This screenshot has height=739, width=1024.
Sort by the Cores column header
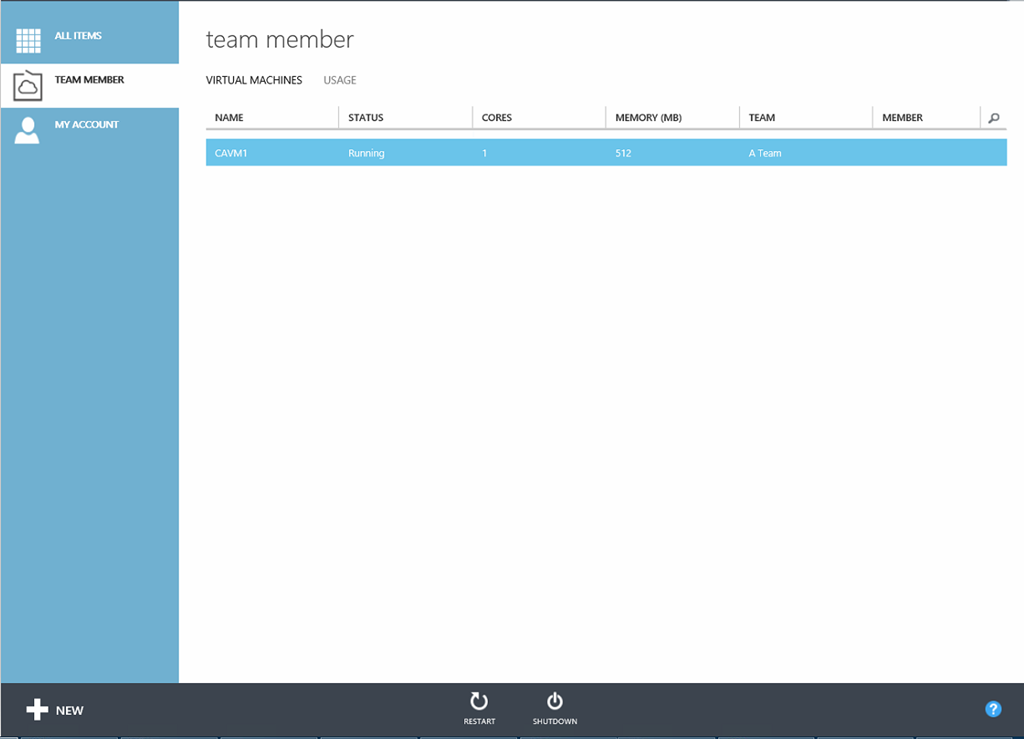pyautogui.click(x=497, y=118)
